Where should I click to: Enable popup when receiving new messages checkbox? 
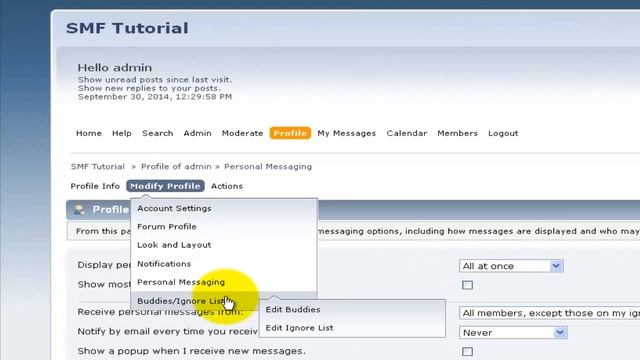coord(467,351)
